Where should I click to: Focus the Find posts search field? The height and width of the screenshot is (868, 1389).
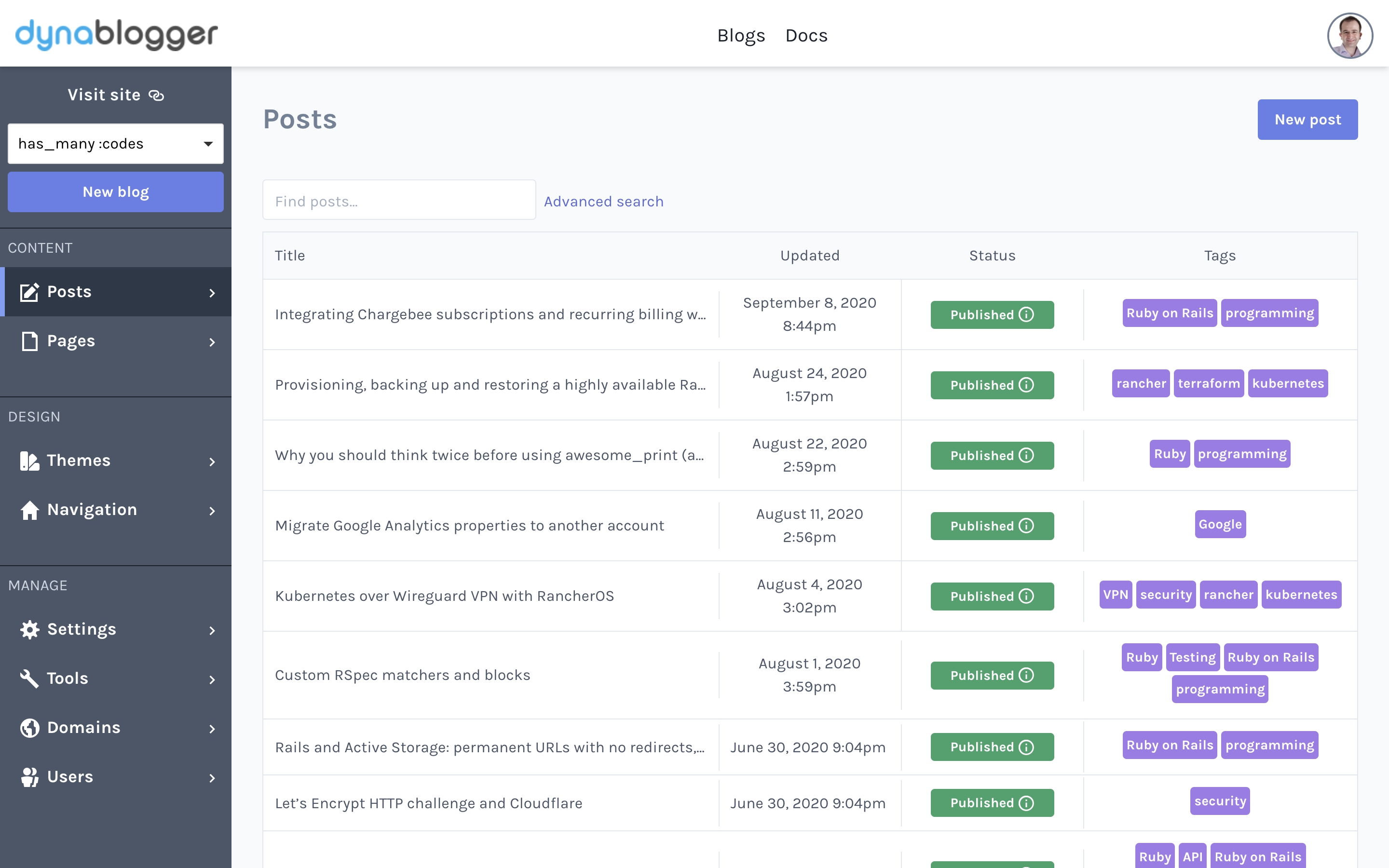point(399,200)
